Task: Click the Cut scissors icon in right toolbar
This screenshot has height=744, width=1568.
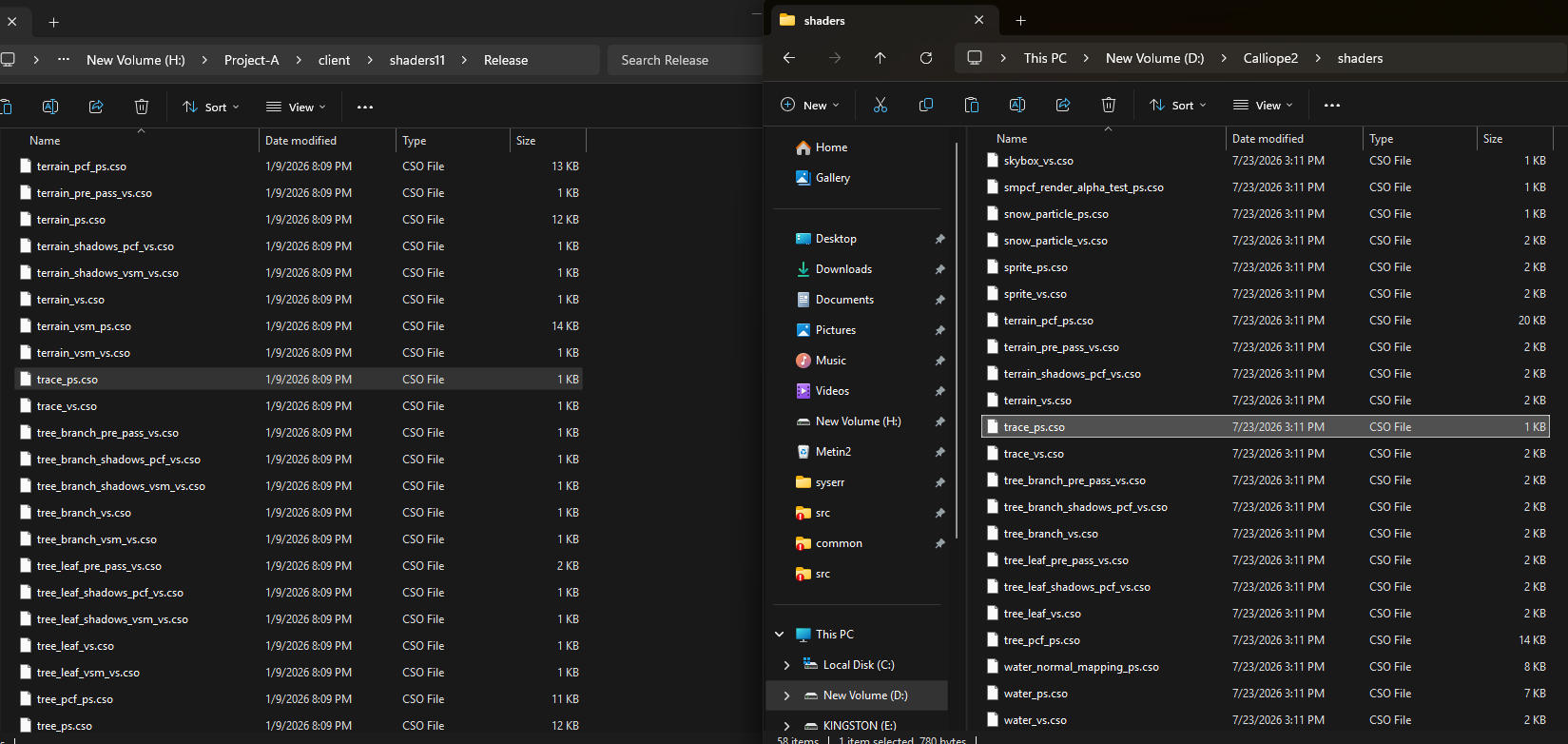Action: click(x=881, y=106)
